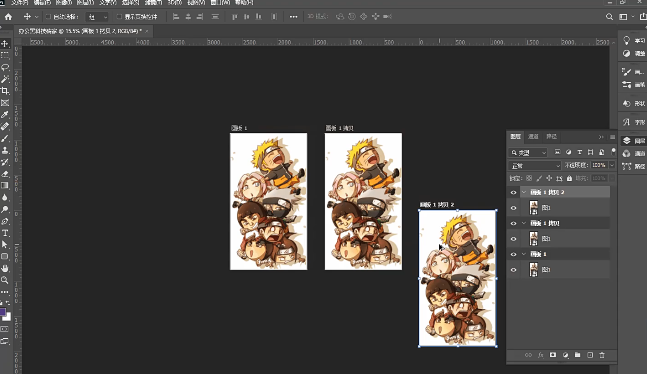This screenshot has height=374, width=647.
Task: Select the Pen tool
Action: click(5, 221)
